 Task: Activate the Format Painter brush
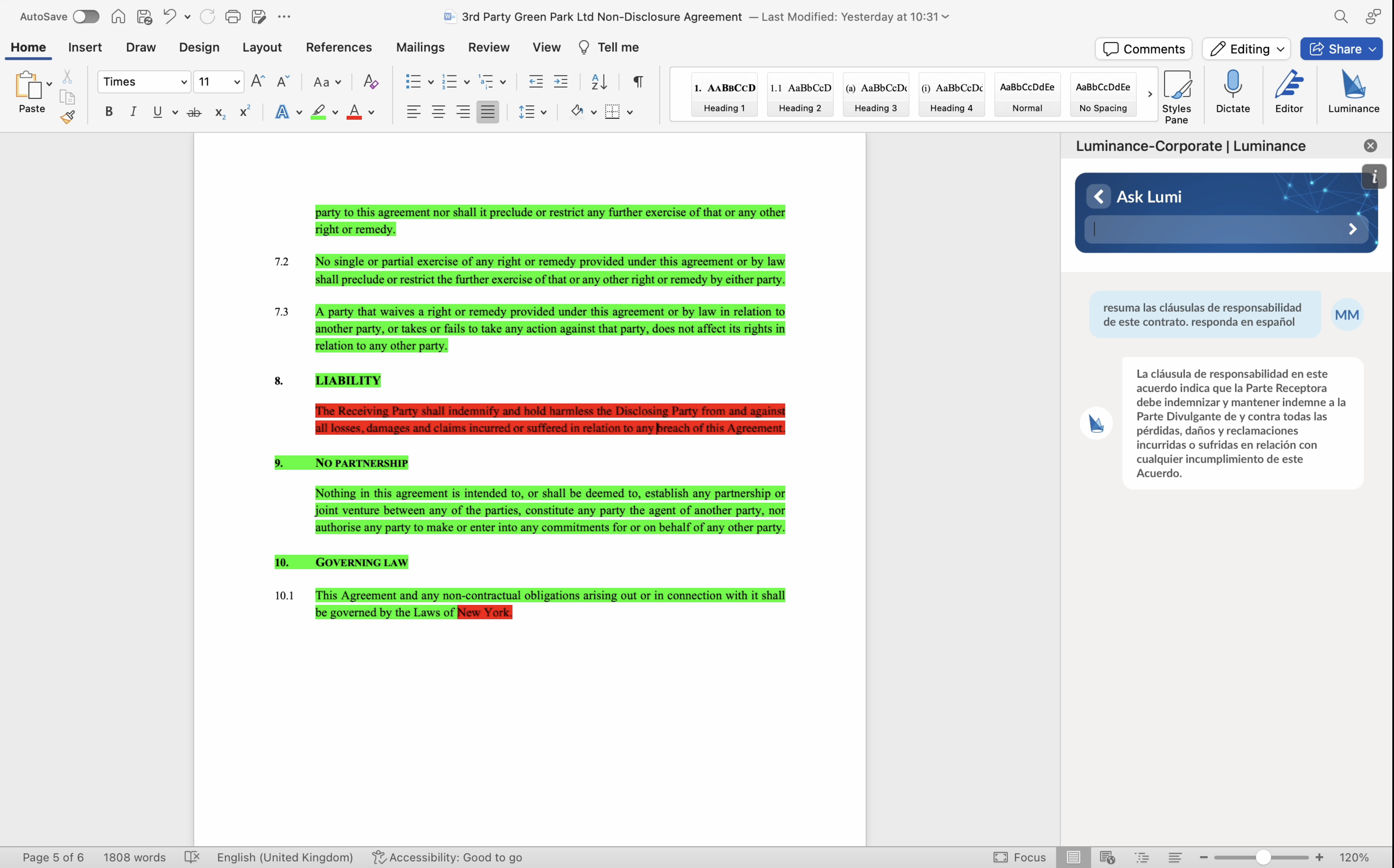67,117
